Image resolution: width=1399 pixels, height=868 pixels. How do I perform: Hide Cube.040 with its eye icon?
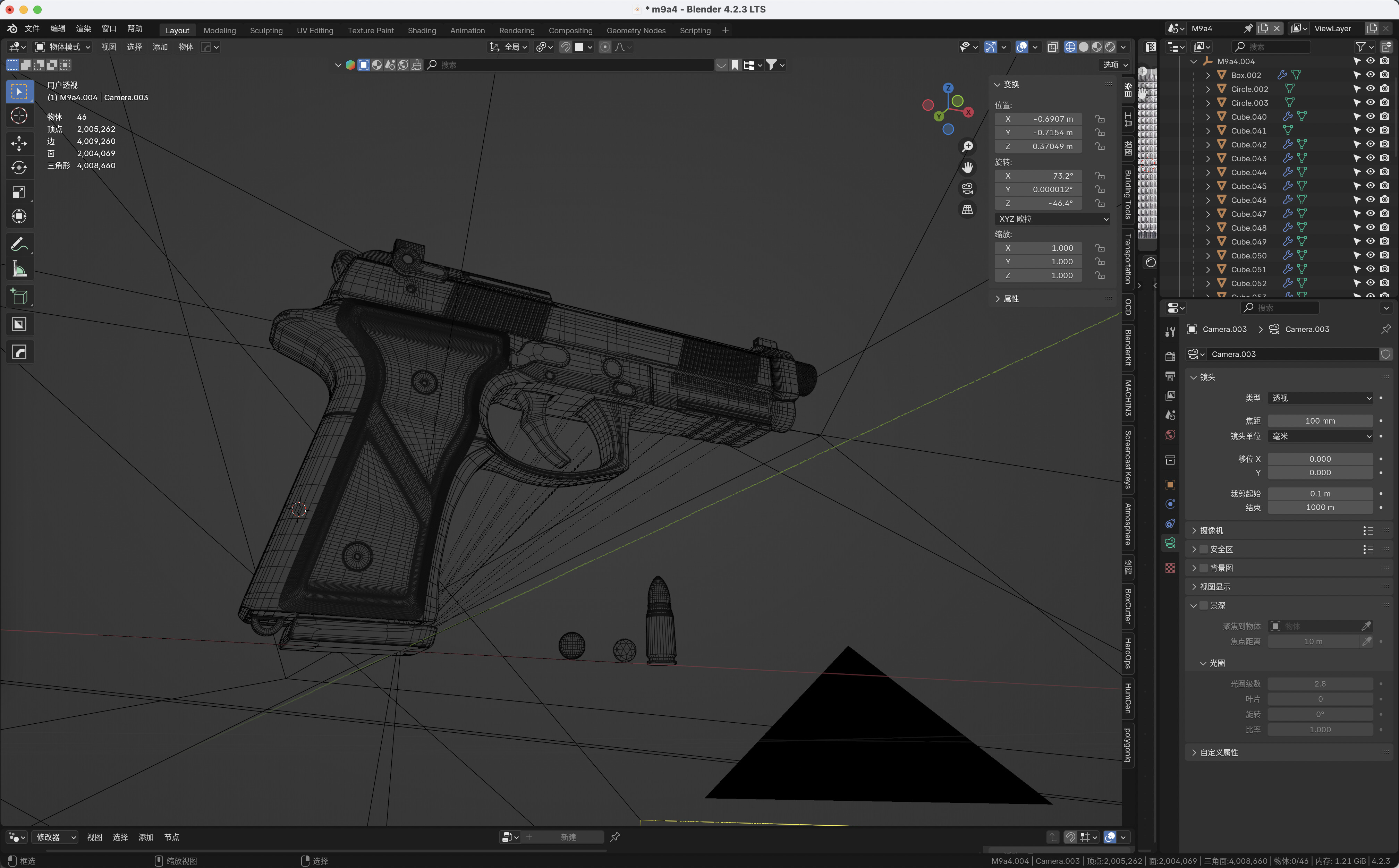1370,117
